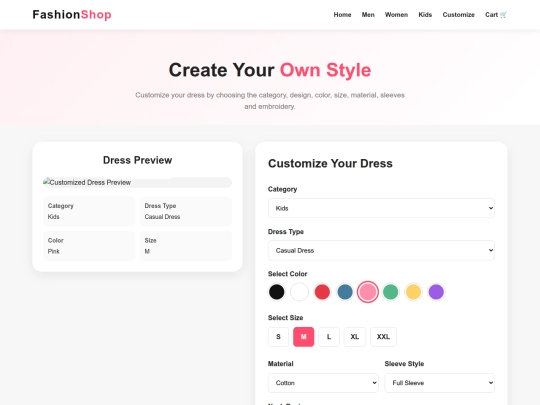Select size XL
This screenshot has width=540, height=405.
(355, 337)
